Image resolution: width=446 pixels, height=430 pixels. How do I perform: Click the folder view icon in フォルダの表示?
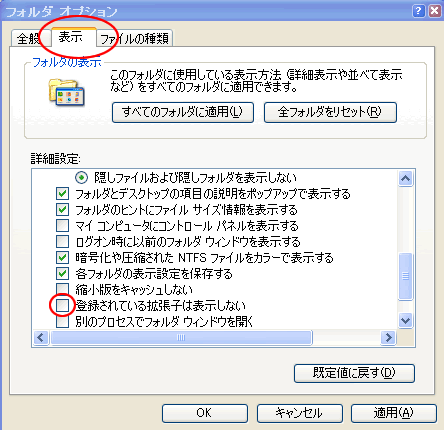pos(67,92)
